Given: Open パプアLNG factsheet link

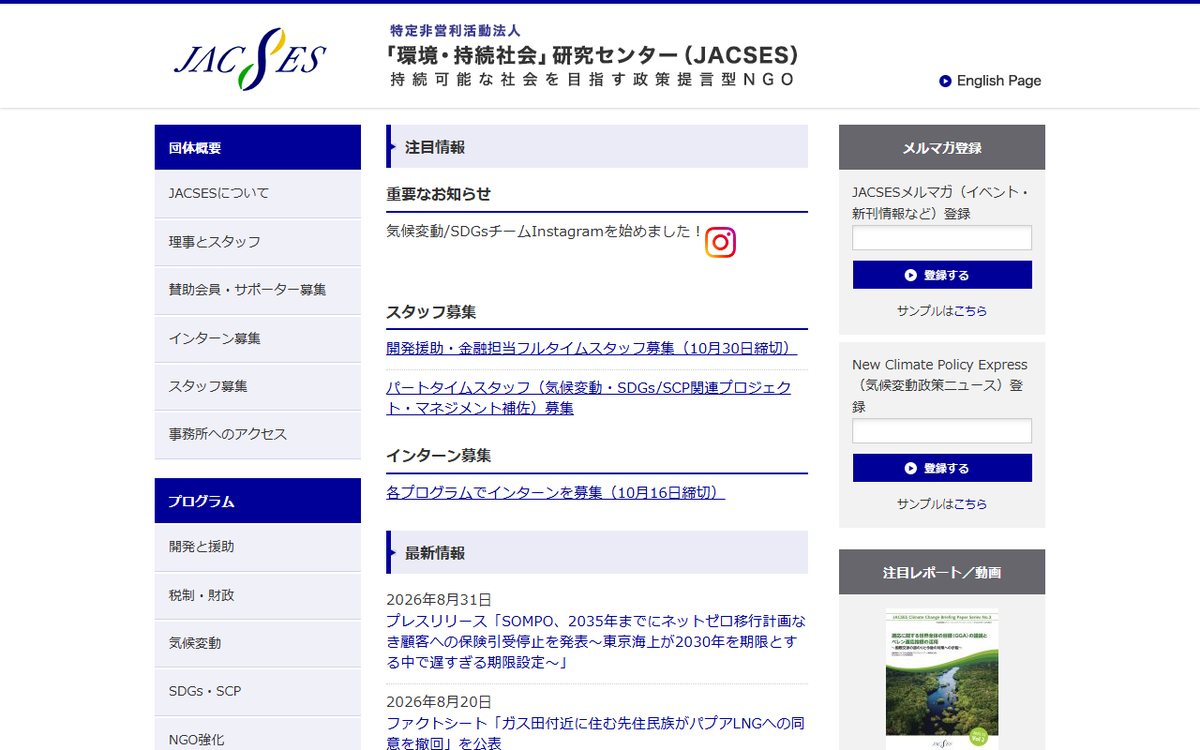Looking at the screenshot, I should (x=596, y=733).
